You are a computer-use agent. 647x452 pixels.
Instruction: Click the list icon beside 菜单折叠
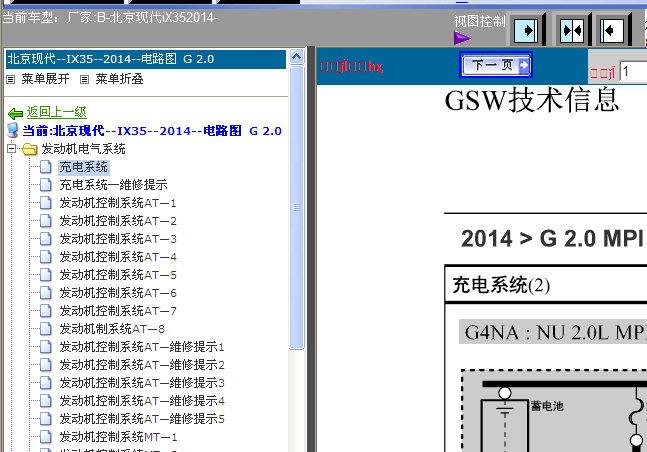(x=85, y=79)
